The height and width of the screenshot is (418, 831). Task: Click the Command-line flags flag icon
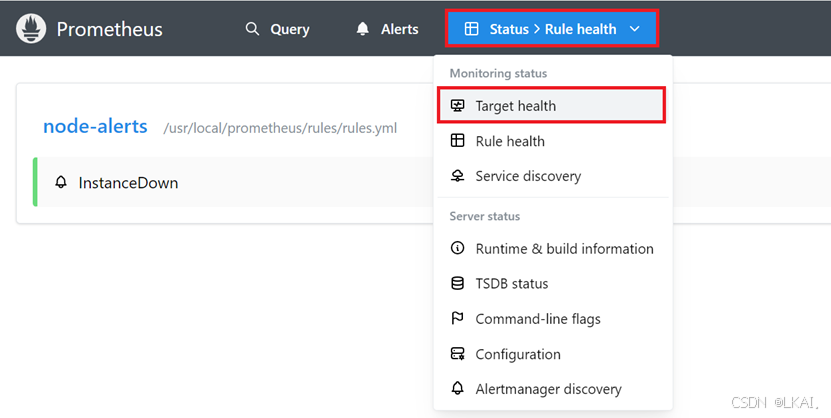click(457, 318)
